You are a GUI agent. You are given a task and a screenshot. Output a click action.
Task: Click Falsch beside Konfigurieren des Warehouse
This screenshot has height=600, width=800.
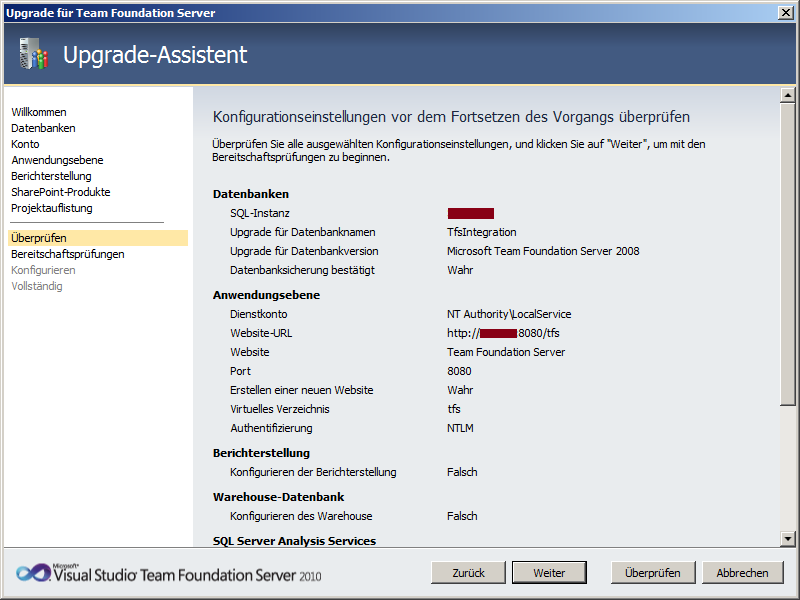[462, 516]
